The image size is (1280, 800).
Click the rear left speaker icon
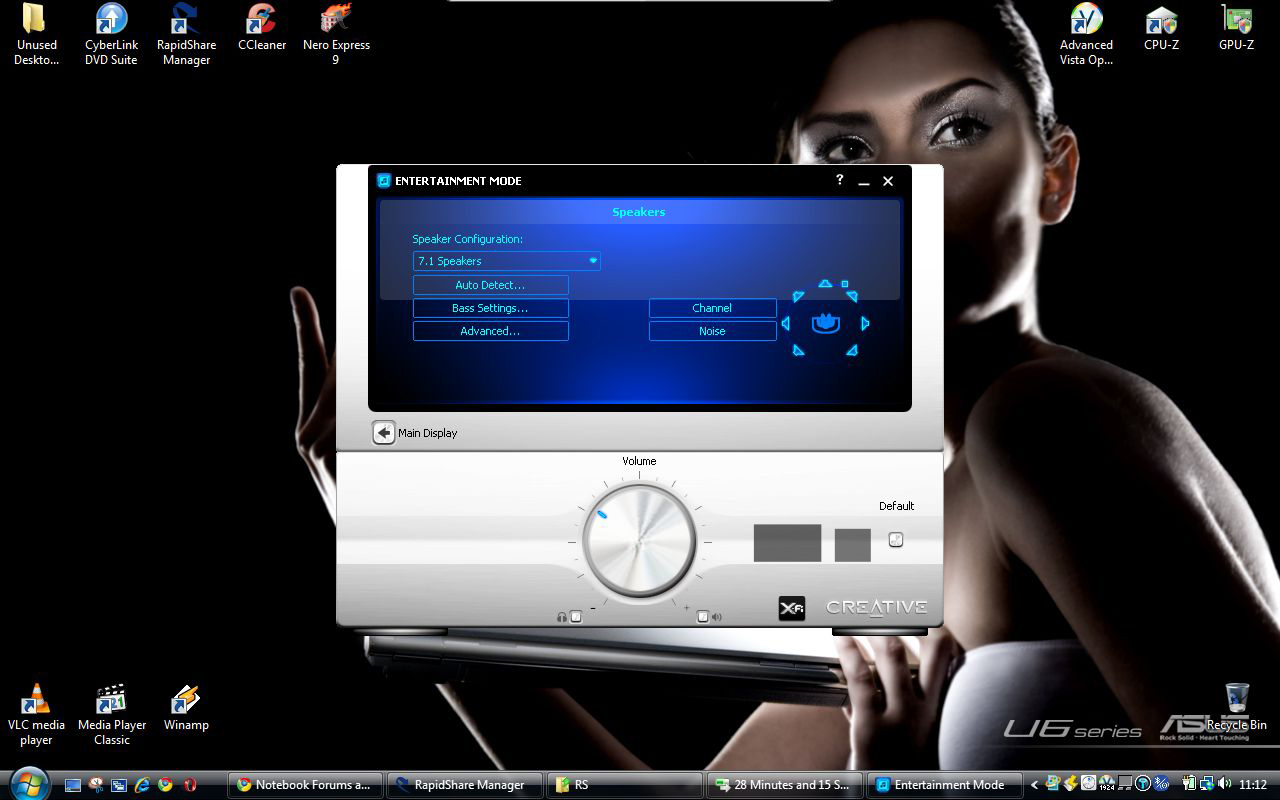(798, 350)
